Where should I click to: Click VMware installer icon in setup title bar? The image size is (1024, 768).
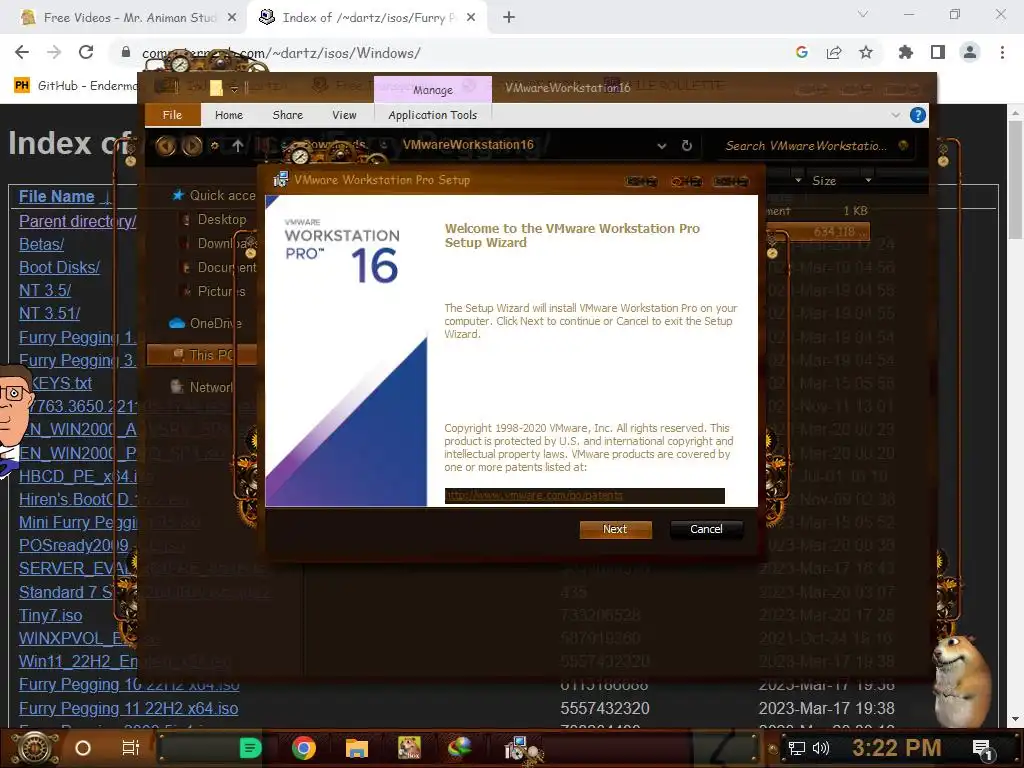(280, 180)
